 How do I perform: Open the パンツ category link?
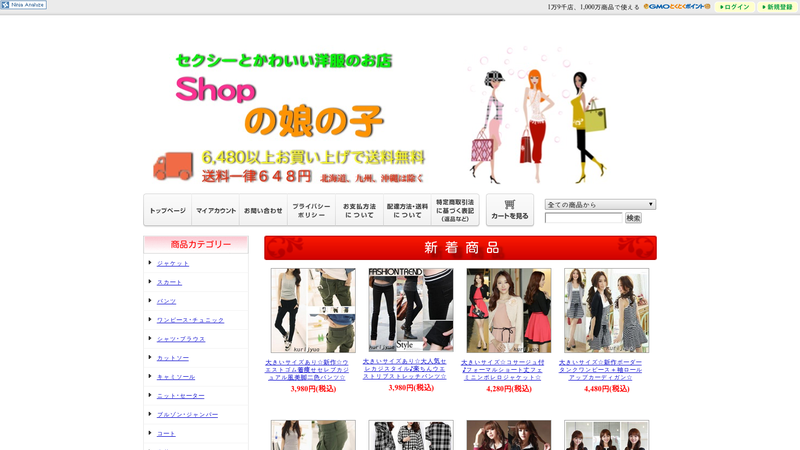click(166, 301)
